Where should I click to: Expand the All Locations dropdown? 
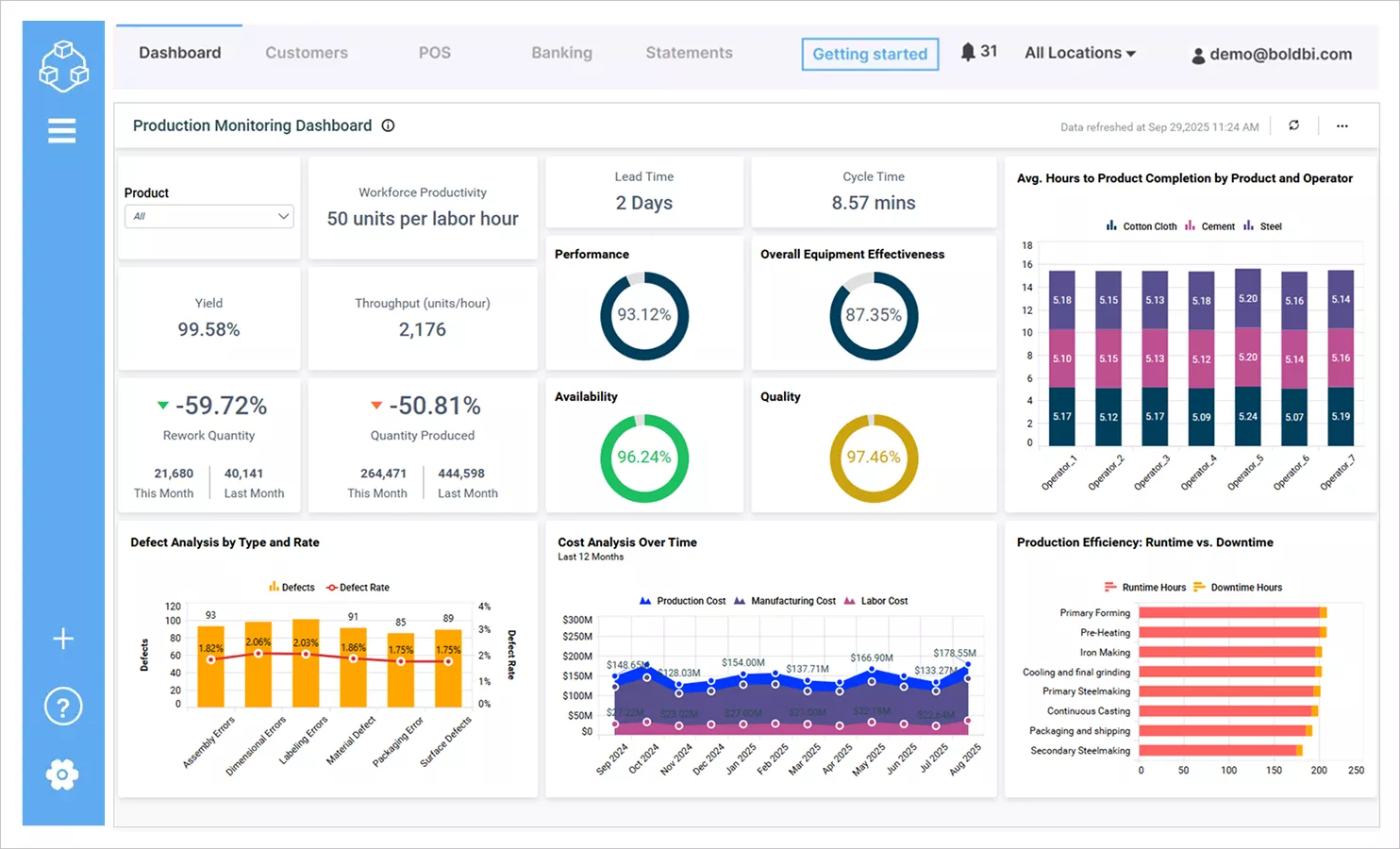click(x=1079, y=53)
